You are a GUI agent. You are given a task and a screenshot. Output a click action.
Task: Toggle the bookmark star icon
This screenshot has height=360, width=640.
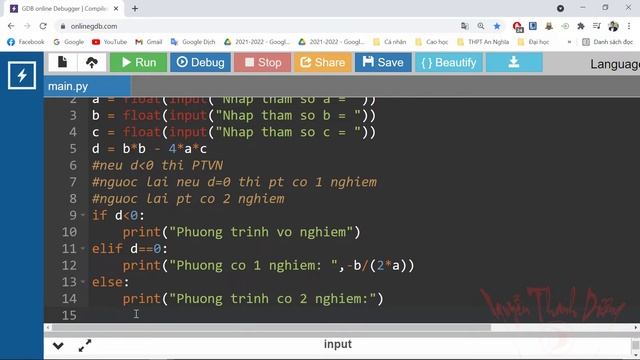pos(497,26)
